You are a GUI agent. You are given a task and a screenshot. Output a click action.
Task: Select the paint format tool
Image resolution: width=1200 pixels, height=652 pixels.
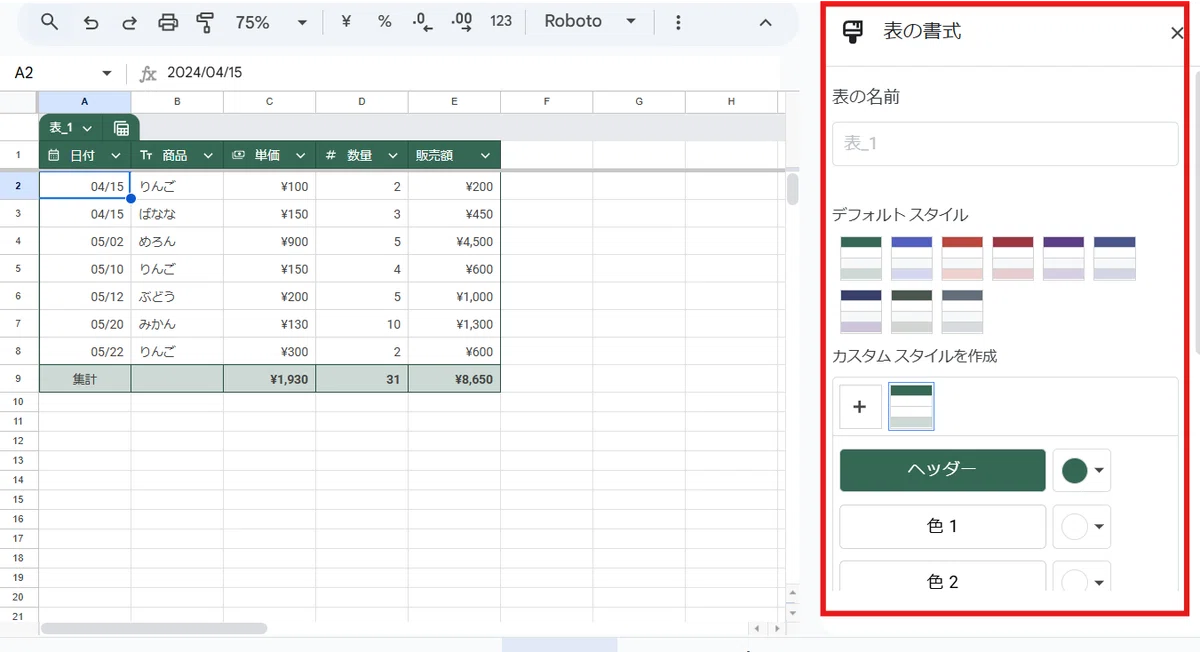tap(206, 22)
